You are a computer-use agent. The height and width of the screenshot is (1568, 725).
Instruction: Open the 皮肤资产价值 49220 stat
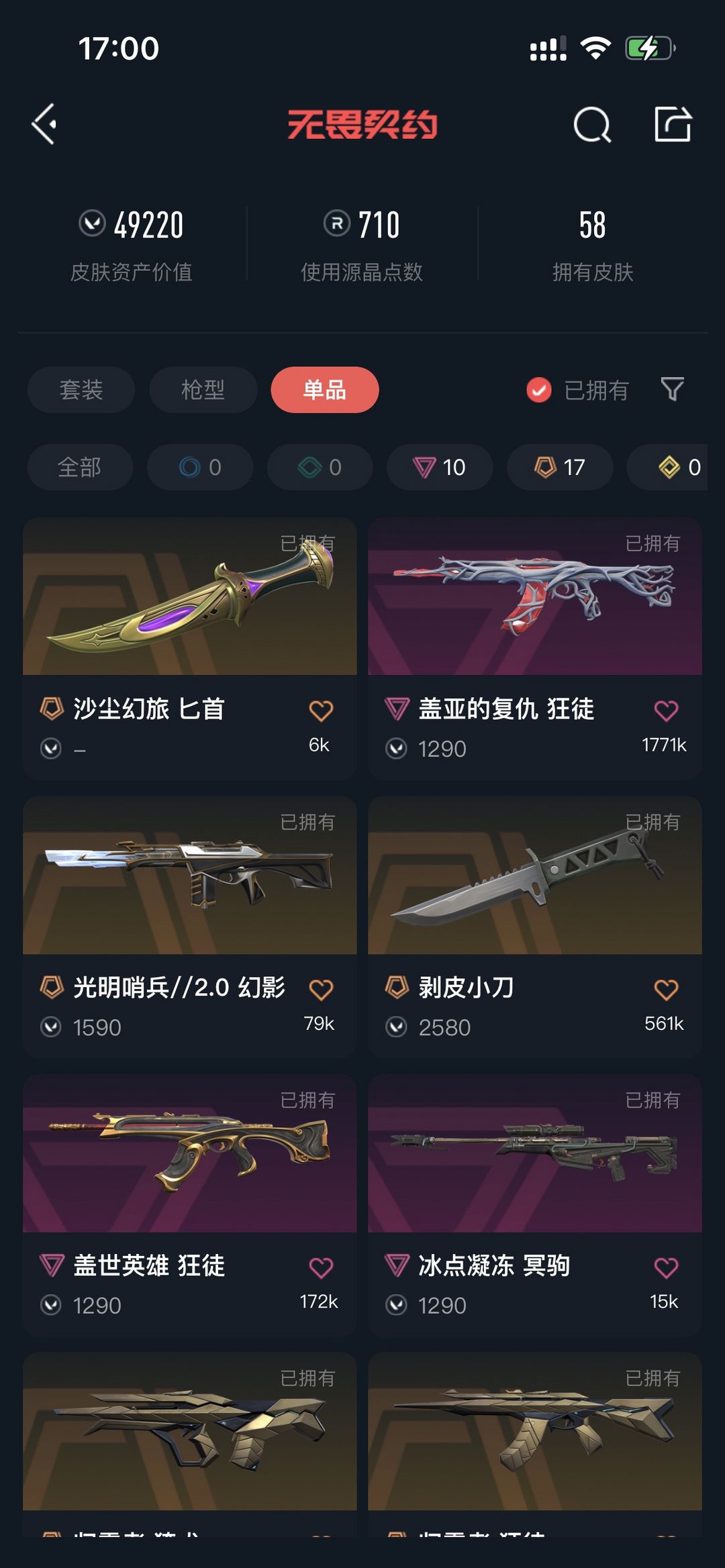pos(132,244)
